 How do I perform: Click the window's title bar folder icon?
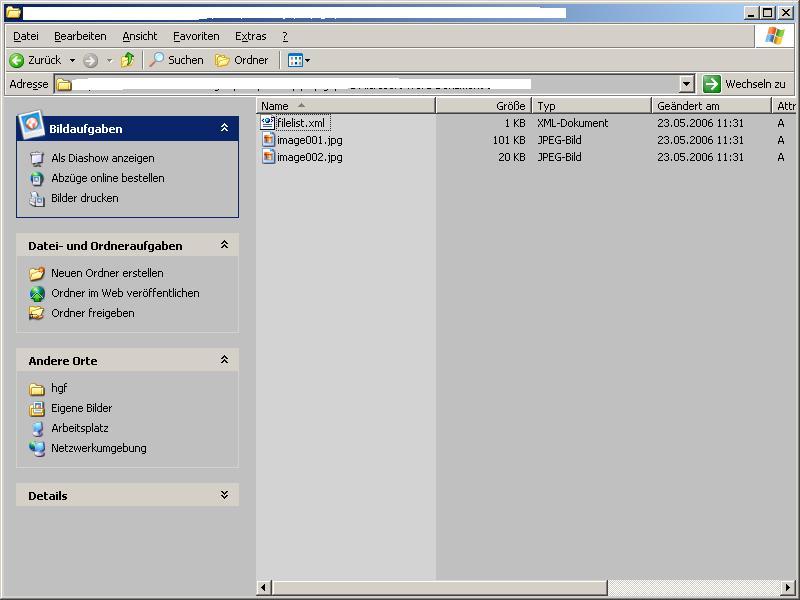coord(13,12)
